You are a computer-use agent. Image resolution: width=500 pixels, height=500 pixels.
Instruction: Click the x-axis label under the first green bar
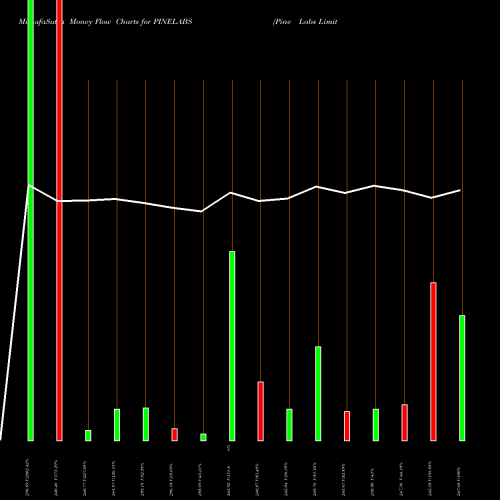[27, 477]
